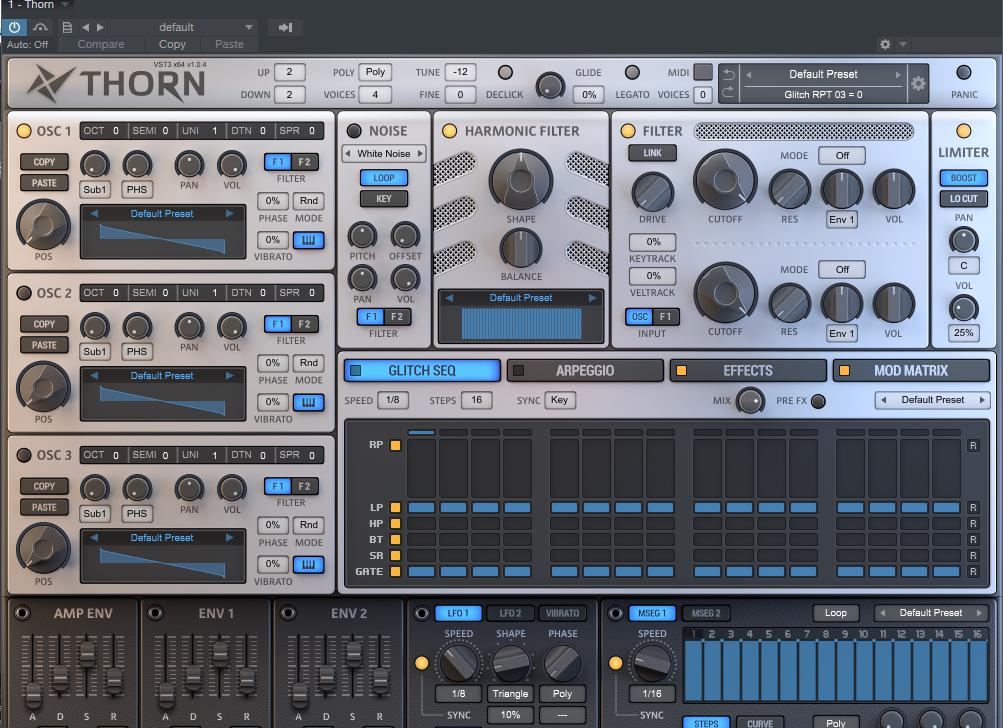Open MSEG Loop mode dropdown
The image size is (1003, 728).
pyautogui.click(x=835, y=612)
